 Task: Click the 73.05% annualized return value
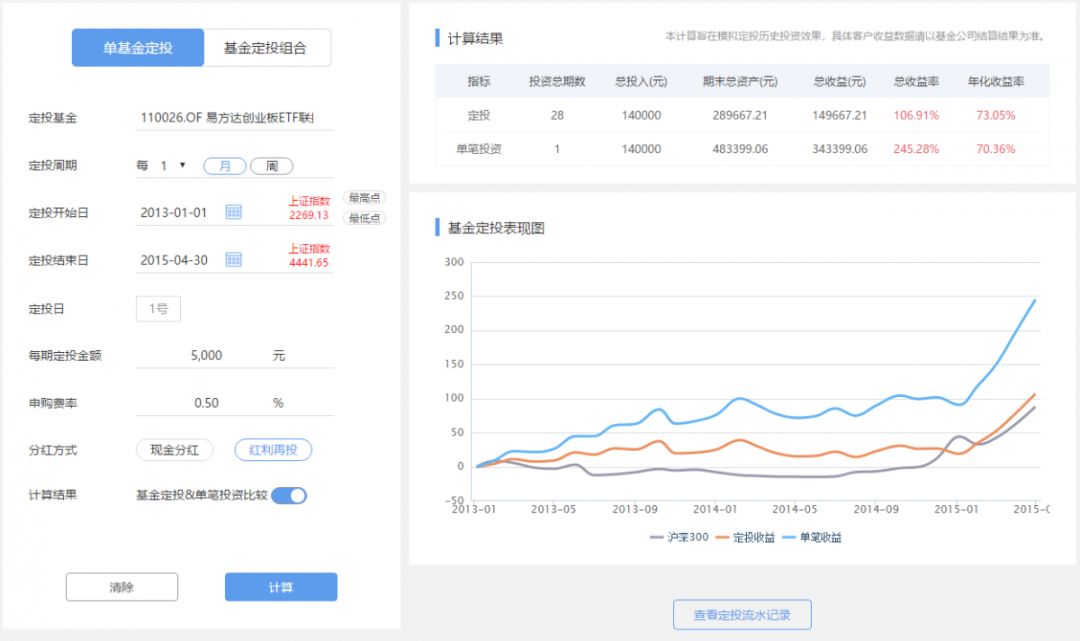pos(996,115)
